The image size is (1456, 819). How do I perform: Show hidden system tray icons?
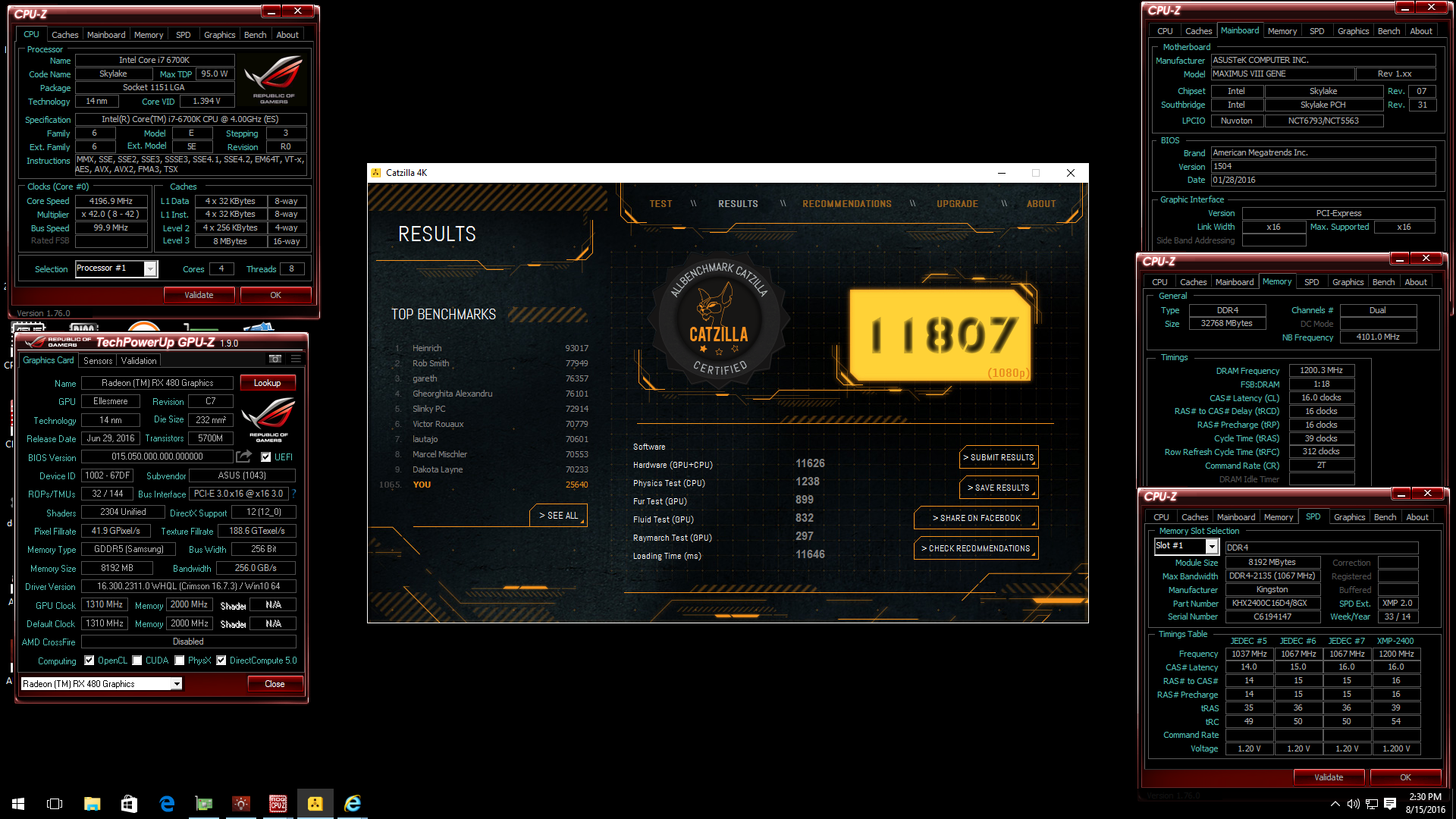tap(1335, 803)
